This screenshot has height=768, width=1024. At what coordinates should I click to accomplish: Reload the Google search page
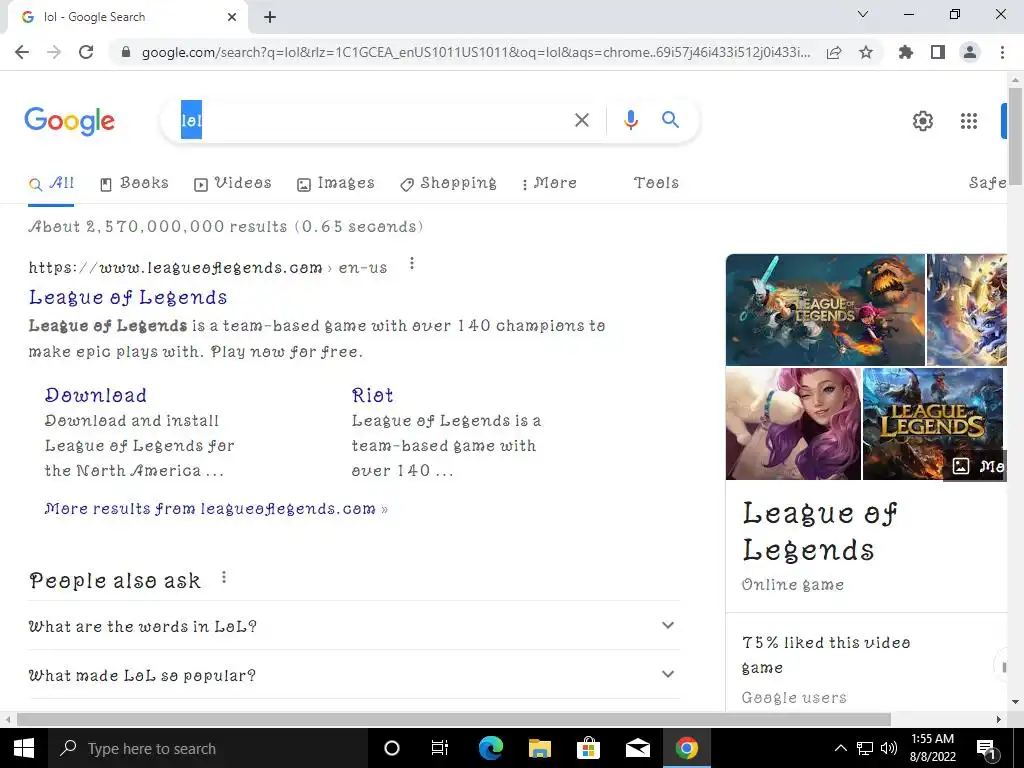[86, 52]
